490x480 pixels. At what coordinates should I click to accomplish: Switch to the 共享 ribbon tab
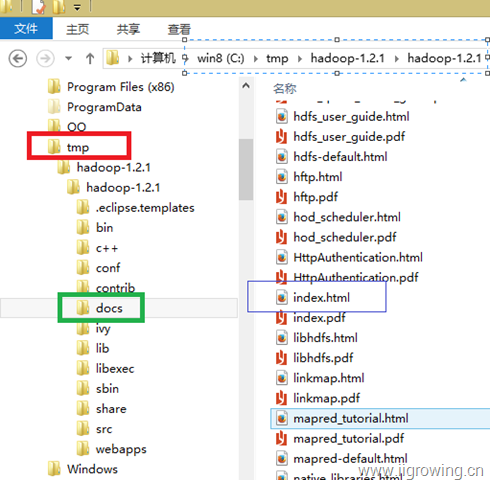pyautogui.click(x=128, y=29)
